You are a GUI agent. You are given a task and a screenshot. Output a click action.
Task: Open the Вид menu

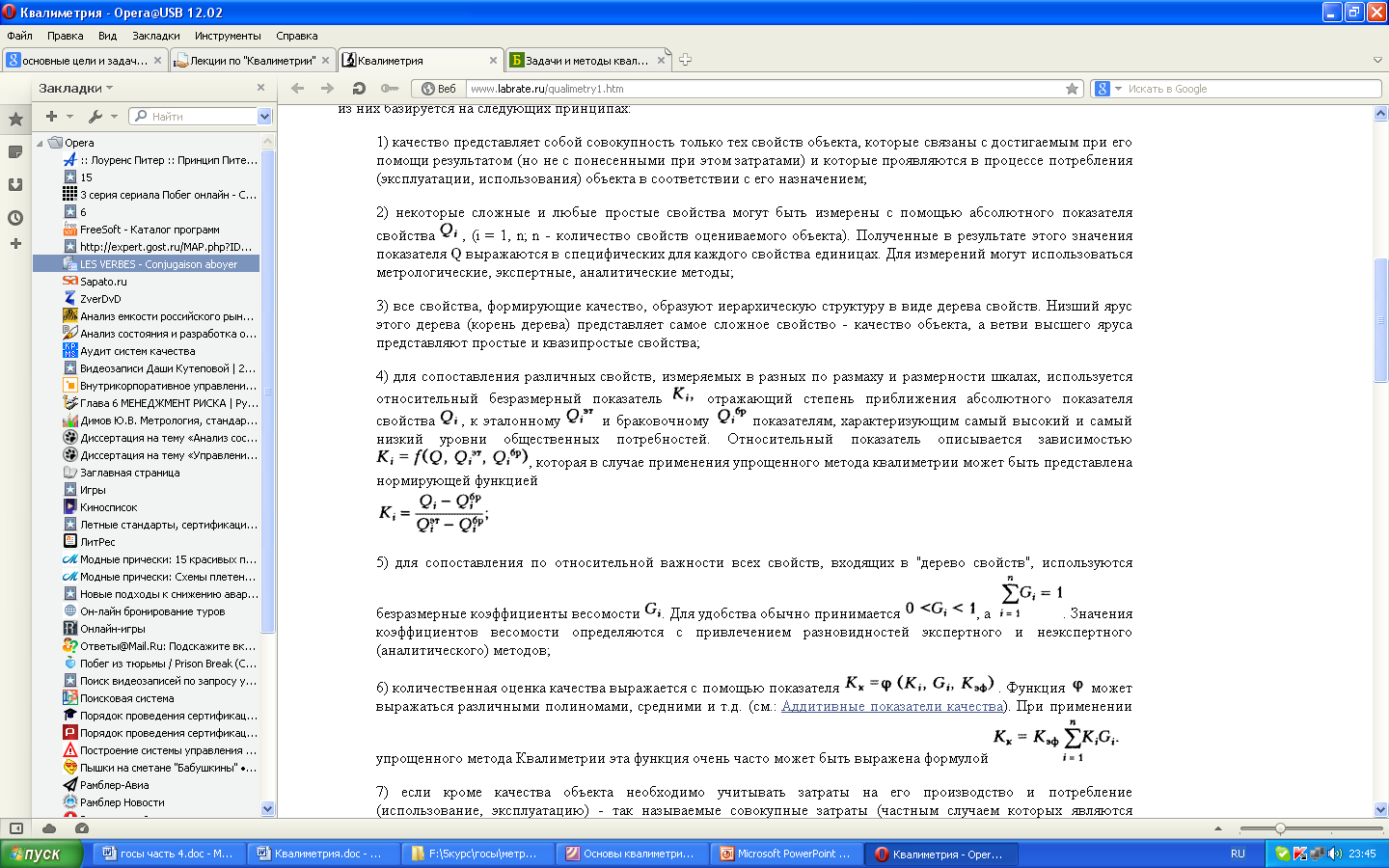[107, 36]
